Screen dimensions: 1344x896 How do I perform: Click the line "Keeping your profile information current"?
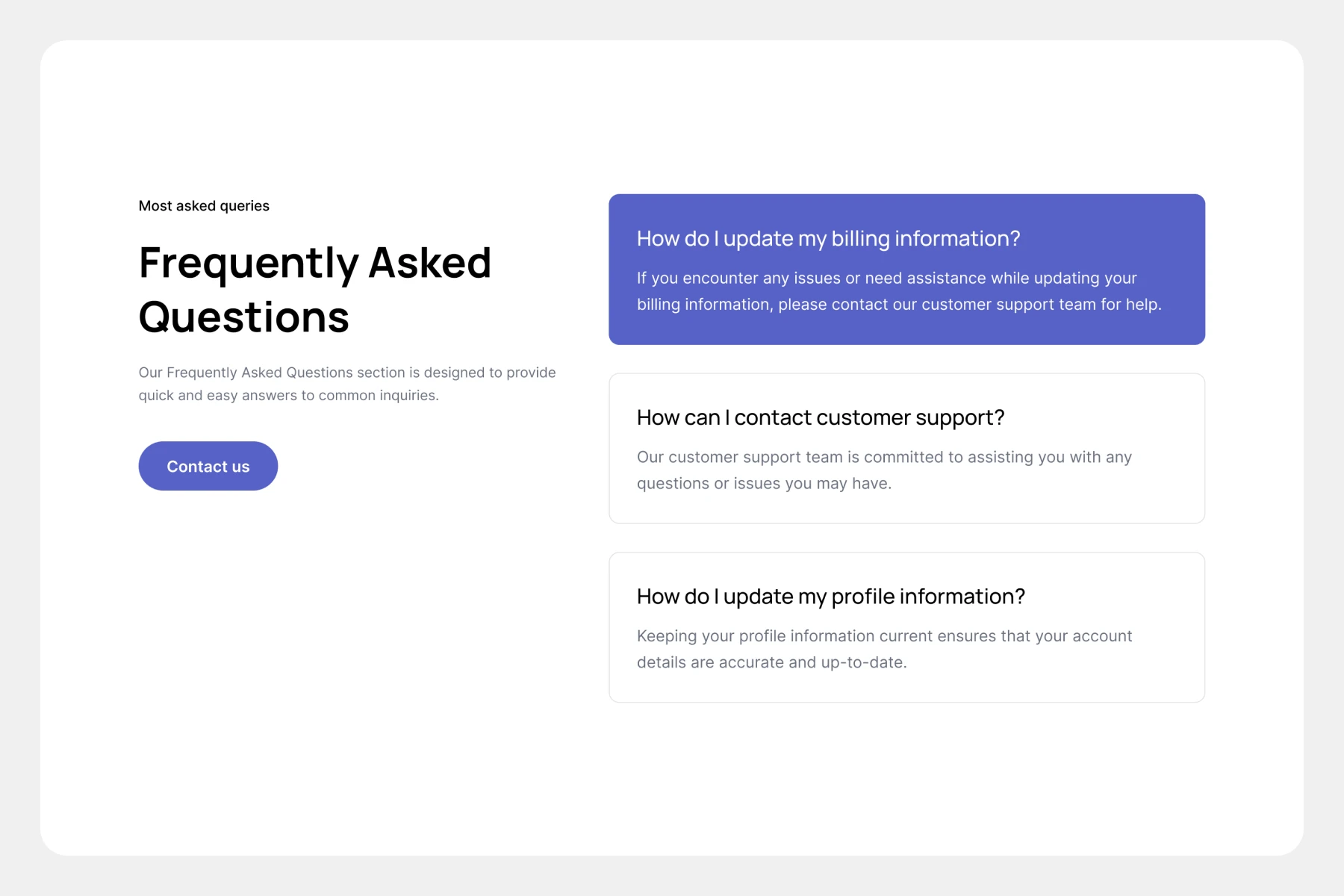click(x=884, y=636)
